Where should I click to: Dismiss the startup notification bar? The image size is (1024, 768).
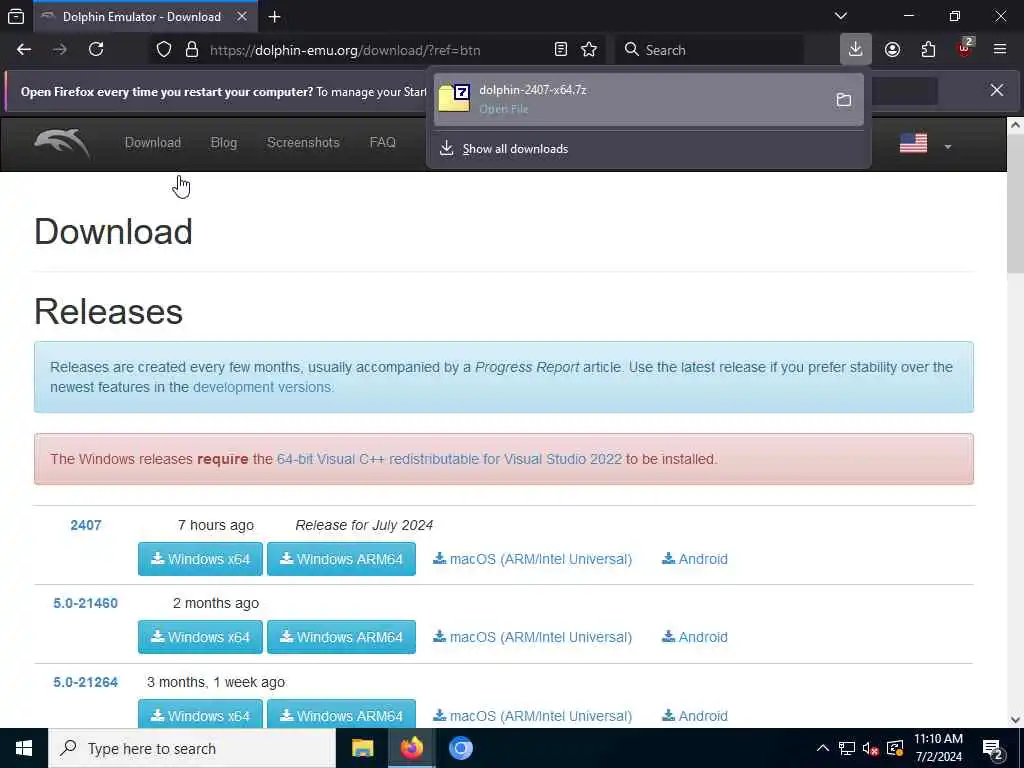(997, 90)
